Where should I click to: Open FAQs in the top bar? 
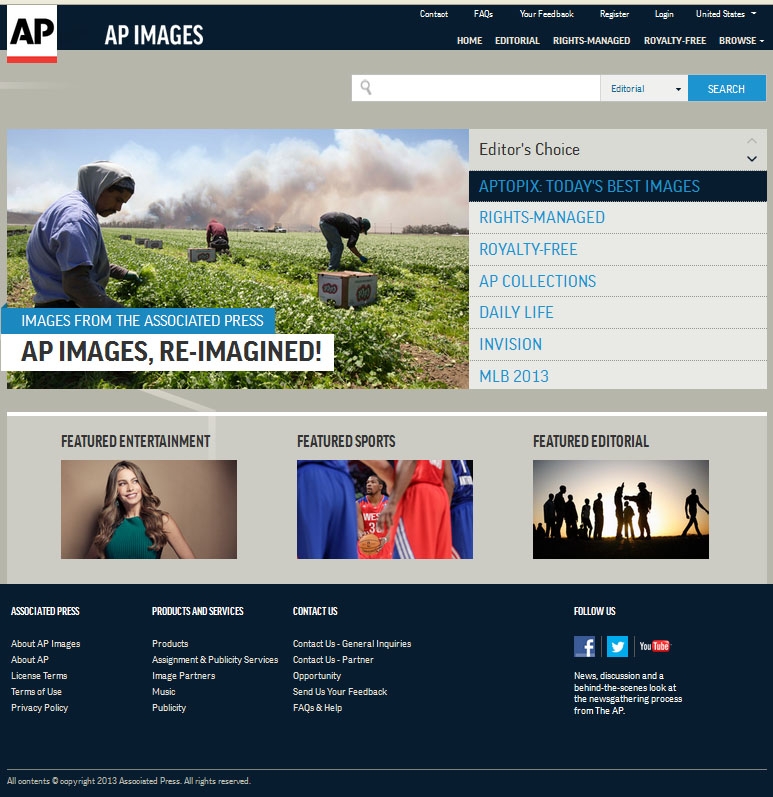click(483, 14)
